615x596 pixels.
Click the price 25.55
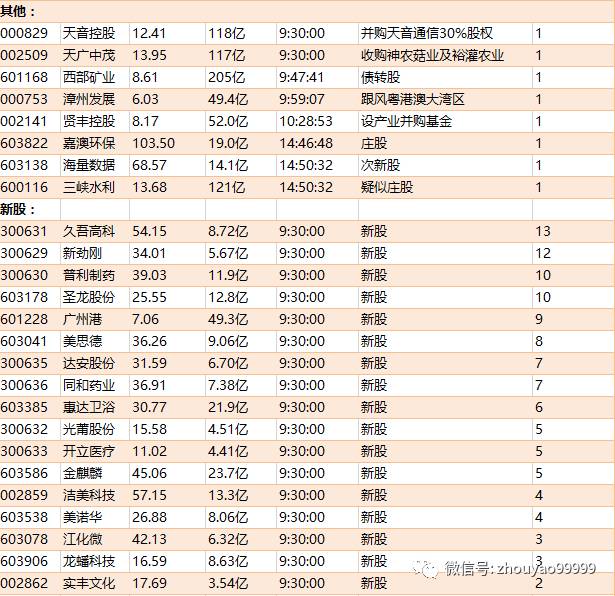point(149,297)
